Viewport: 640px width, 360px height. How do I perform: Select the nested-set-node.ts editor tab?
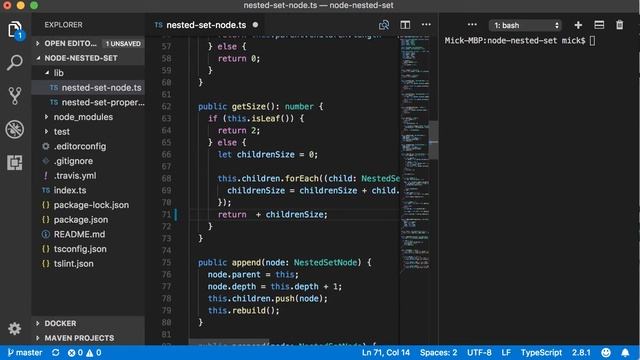tap(206, 25)
